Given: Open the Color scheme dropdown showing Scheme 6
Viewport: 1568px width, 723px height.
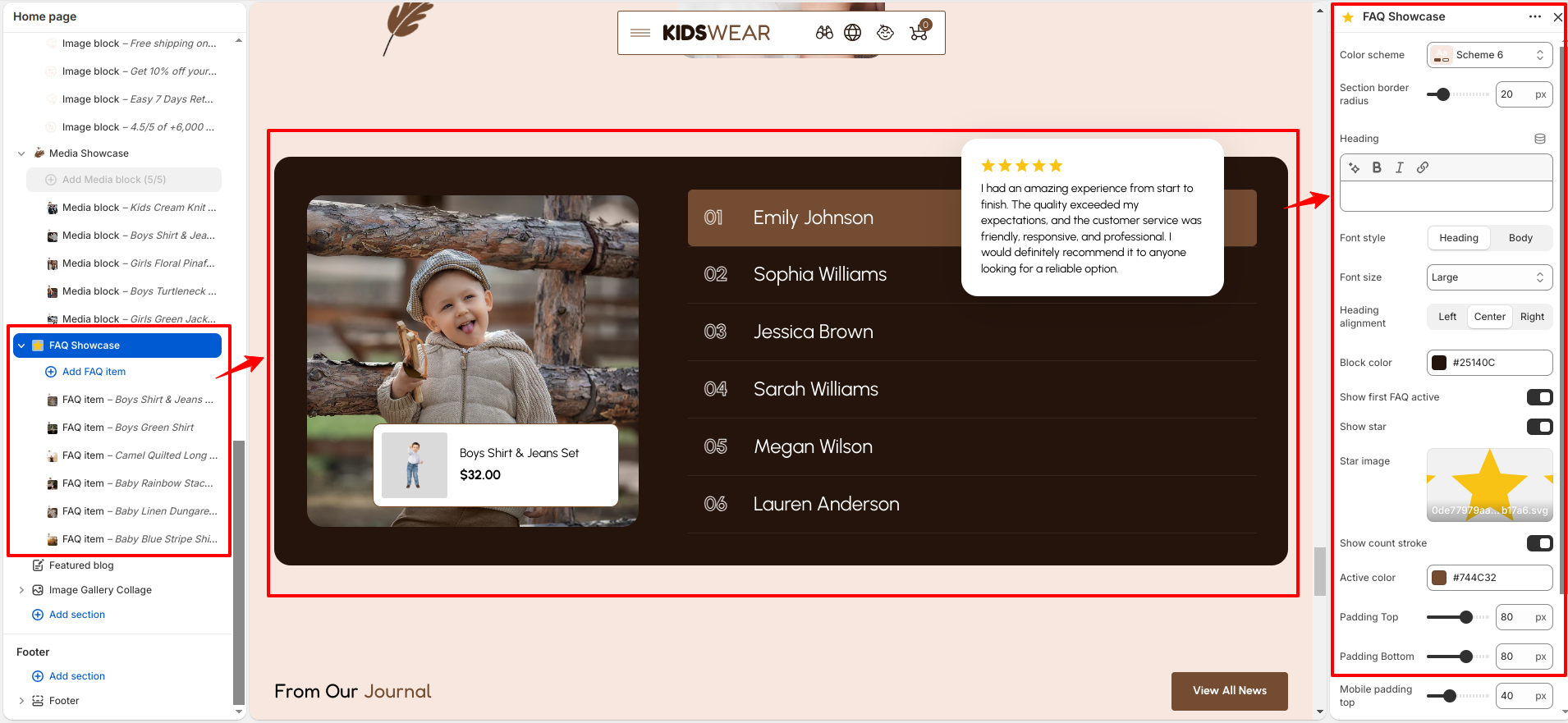Looking at the screenshot, I should 1489,55.
